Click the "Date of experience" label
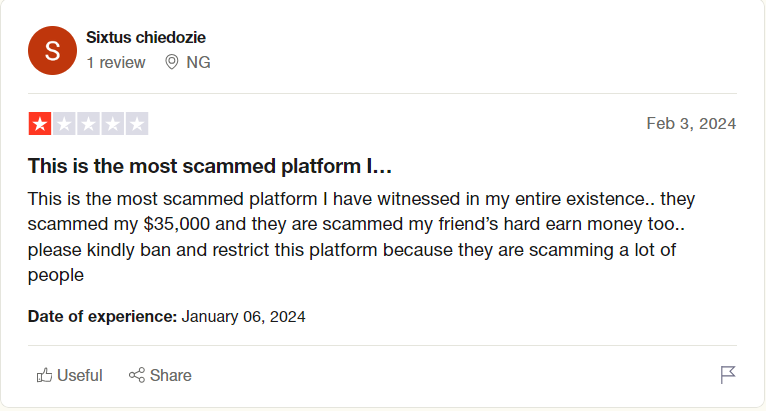Image resolution: width=766 pixels, height=411 pixels. pyautogui.click(x=102, y=317)
